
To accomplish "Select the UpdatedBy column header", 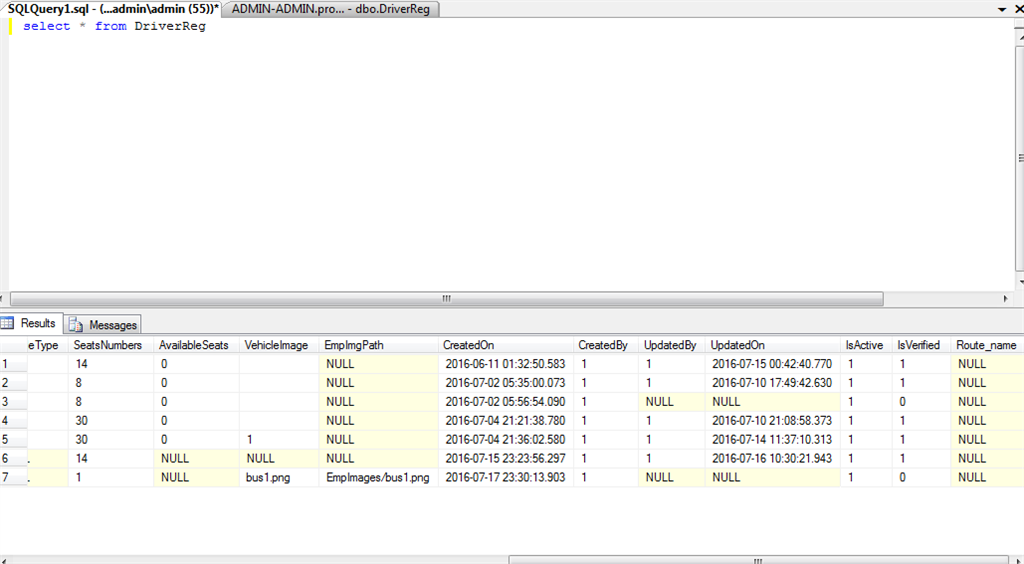I will tap(670, 345).
